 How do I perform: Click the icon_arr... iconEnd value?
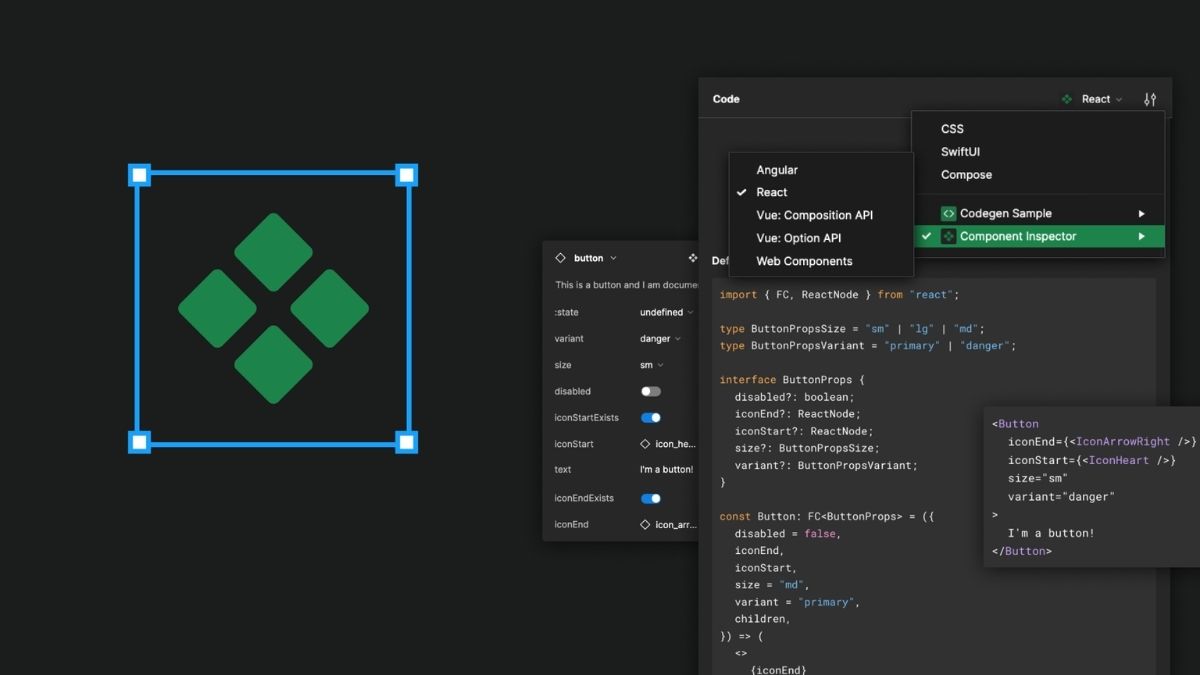tap(675, 524)
